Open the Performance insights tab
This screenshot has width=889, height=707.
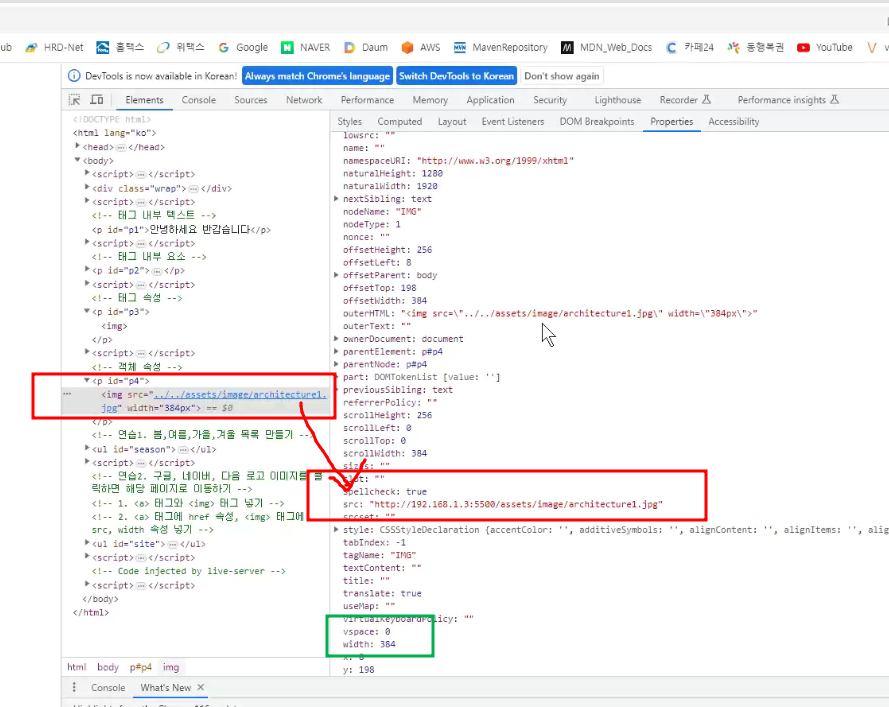[x=788, y=100]
